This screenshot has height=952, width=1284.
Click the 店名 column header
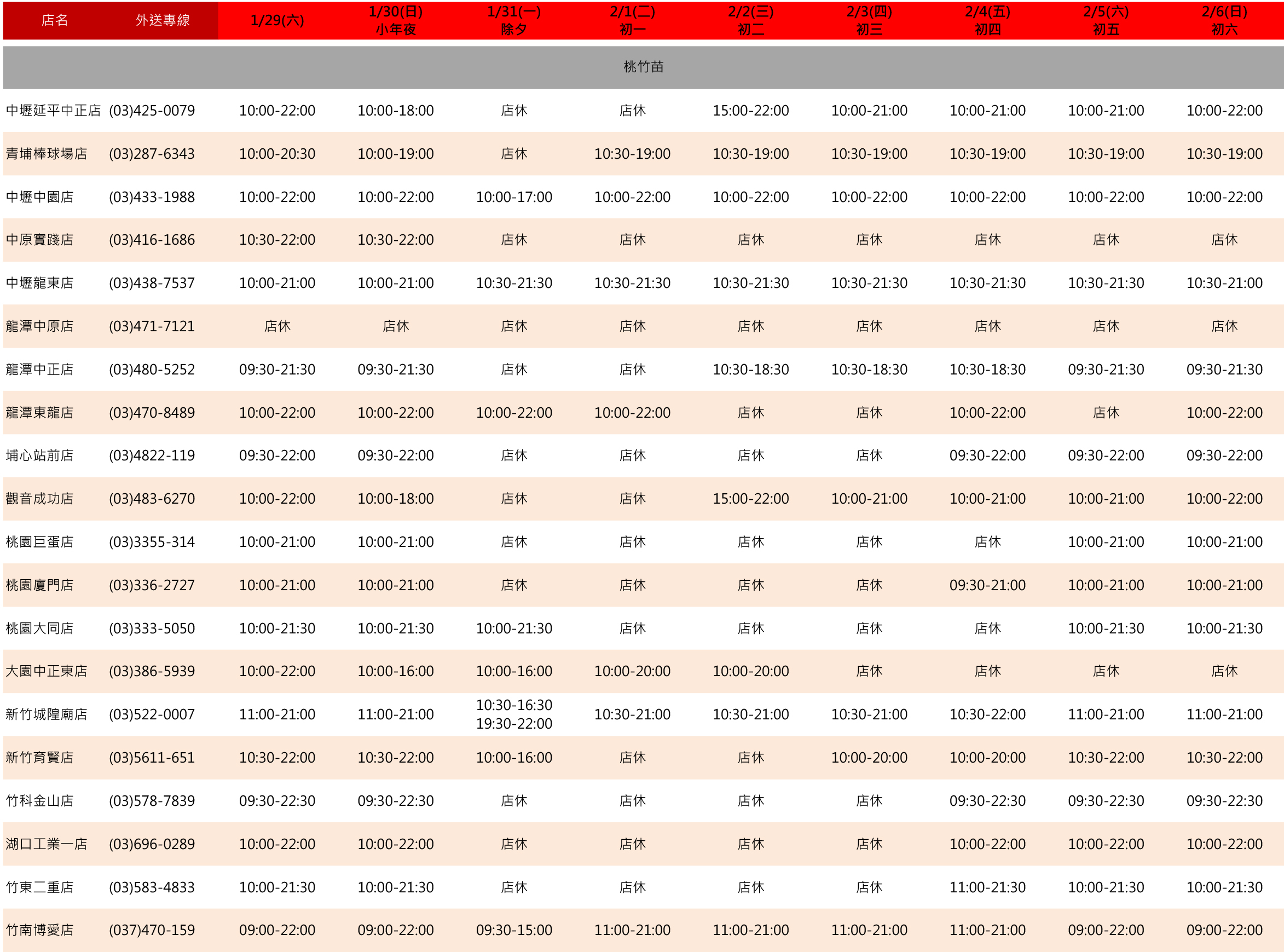tap(55, 21)
